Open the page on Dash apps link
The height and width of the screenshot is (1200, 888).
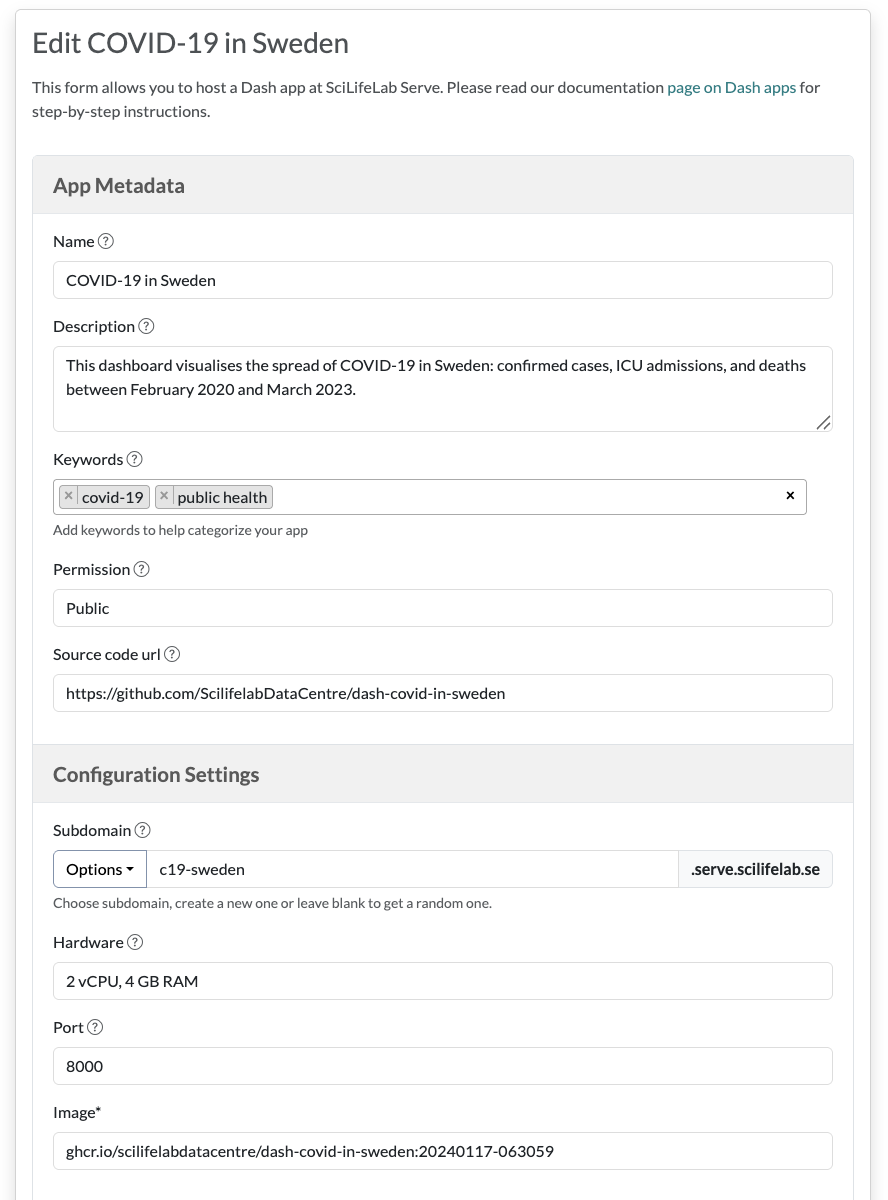click(x=731, y=87)
